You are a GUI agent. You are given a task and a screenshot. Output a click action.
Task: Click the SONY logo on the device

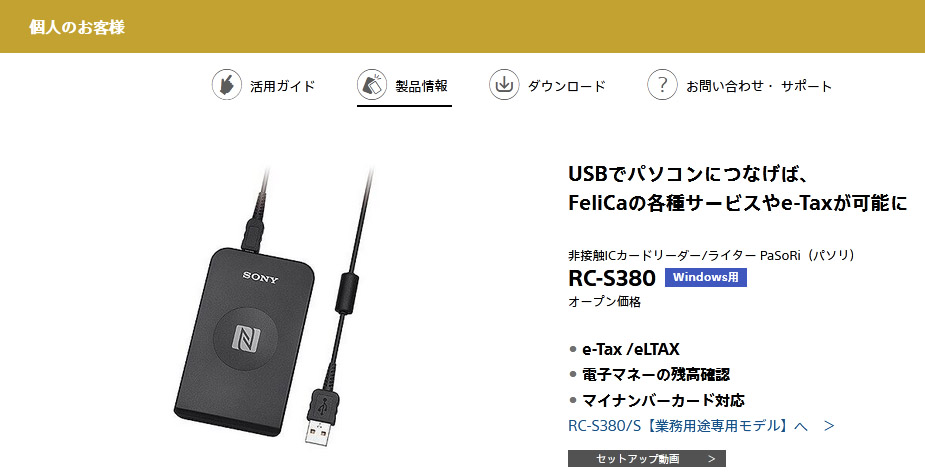[x=260, y=276]
